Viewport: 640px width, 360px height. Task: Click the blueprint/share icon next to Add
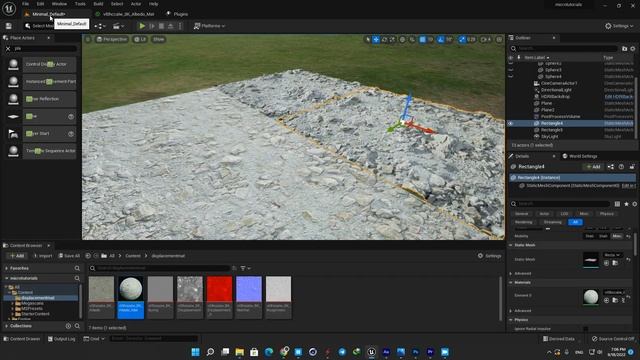[x=611, y=167]
